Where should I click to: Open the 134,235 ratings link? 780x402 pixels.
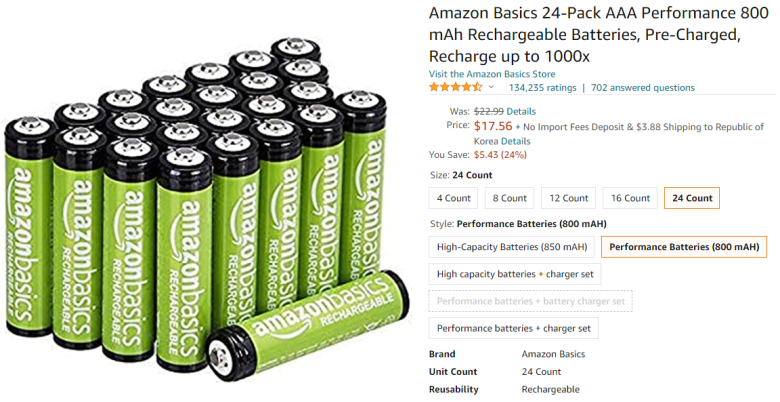tap(542, 88)
